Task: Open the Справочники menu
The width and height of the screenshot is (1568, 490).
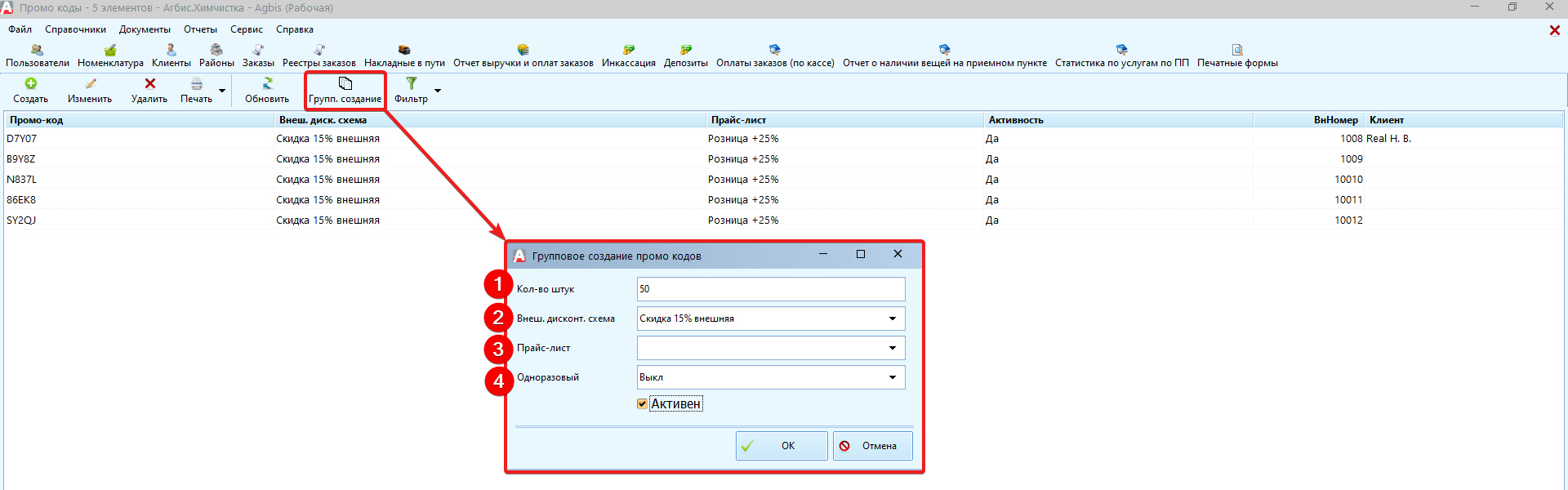Action: coord(75,29)
